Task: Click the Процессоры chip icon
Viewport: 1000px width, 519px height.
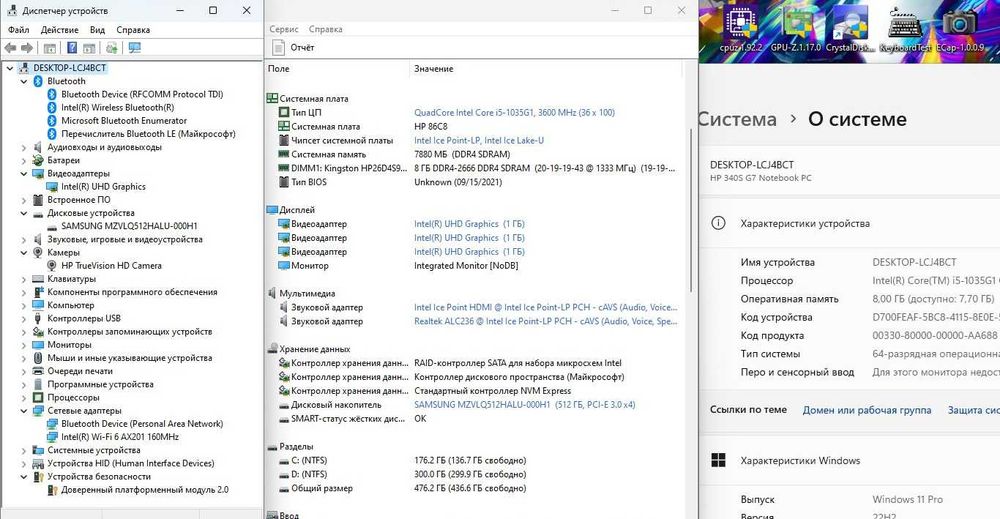Action: click(38, 397)
